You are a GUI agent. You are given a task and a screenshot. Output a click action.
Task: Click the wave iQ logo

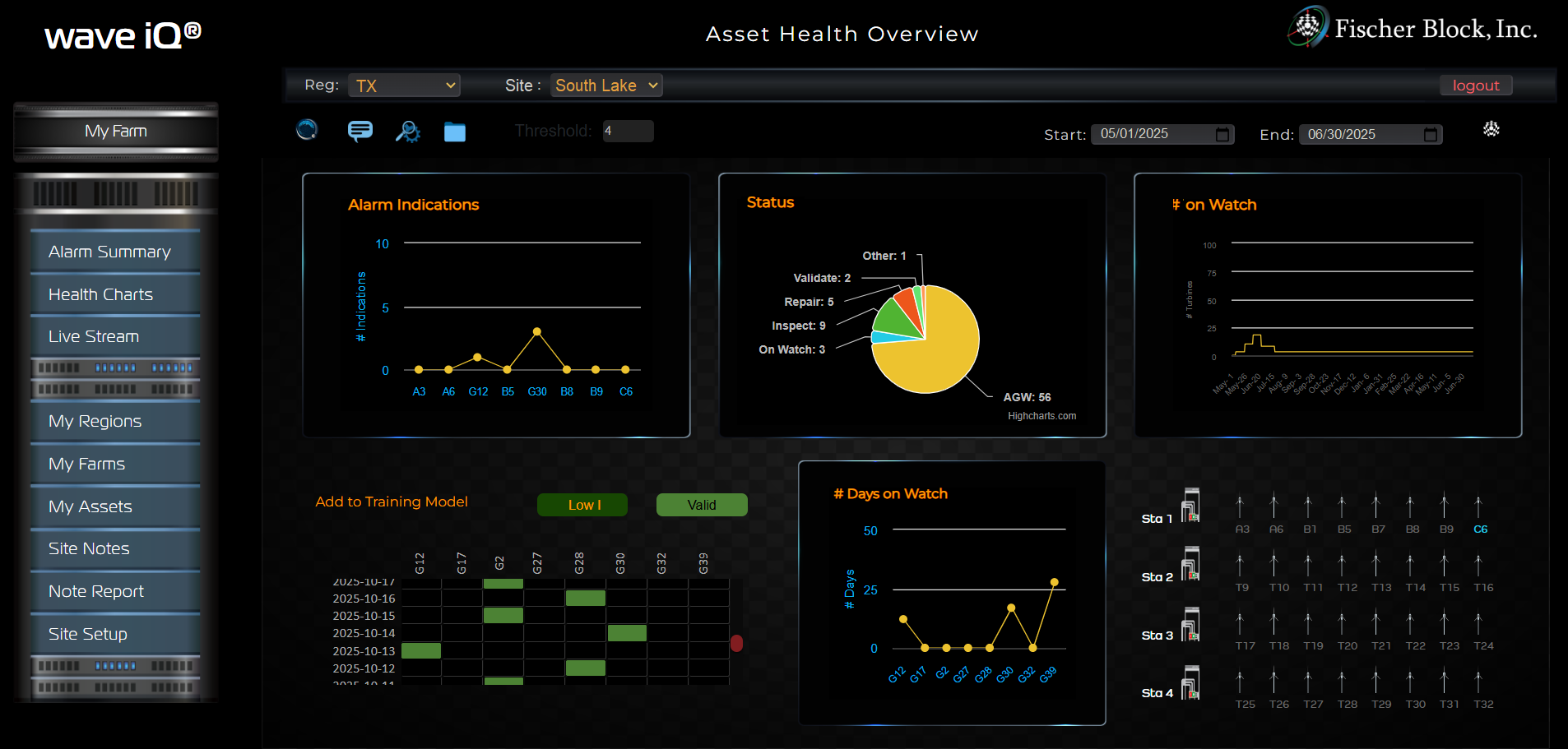[x=123, y=35]
